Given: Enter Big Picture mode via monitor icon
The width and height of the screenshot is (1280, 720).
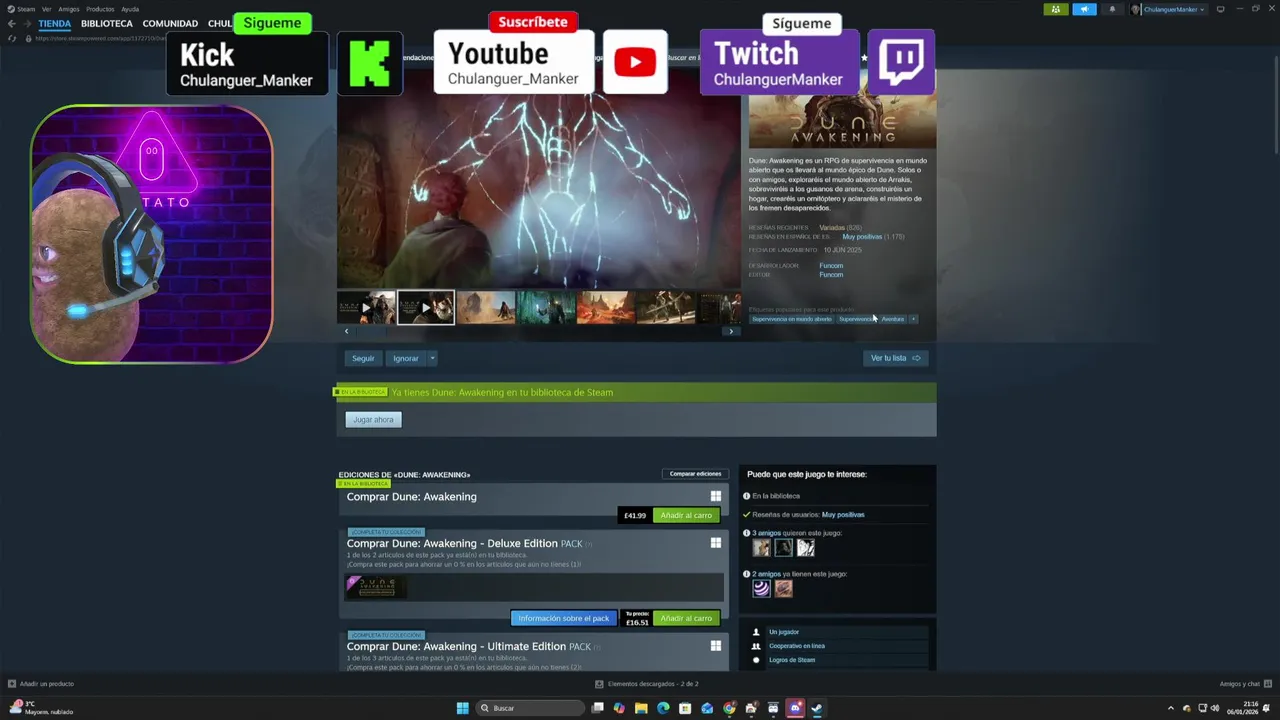Looking at the screenshot, I should click(x=1220, y=9).
